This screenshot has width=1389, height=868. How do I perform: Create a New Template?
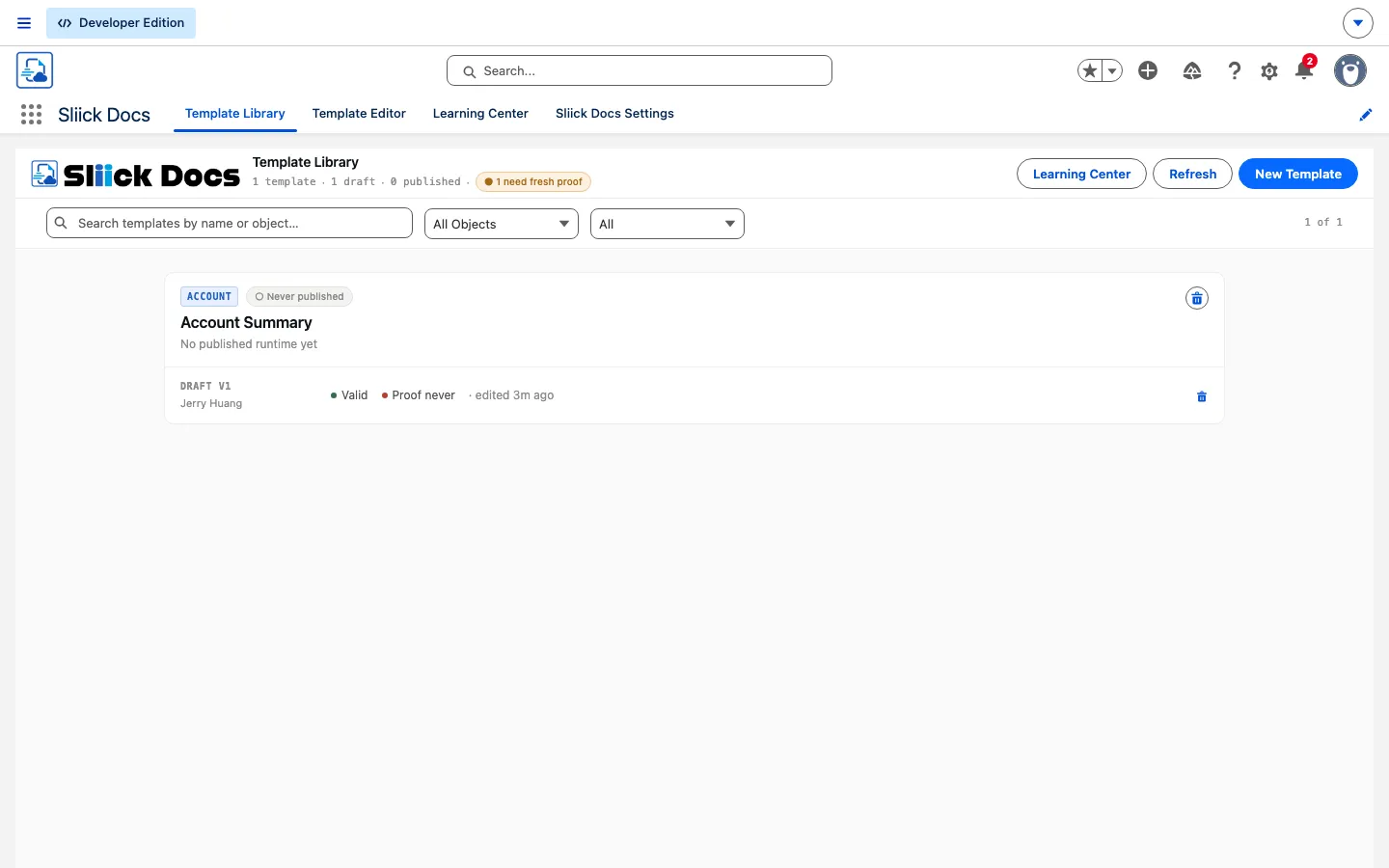[1298, 174]
